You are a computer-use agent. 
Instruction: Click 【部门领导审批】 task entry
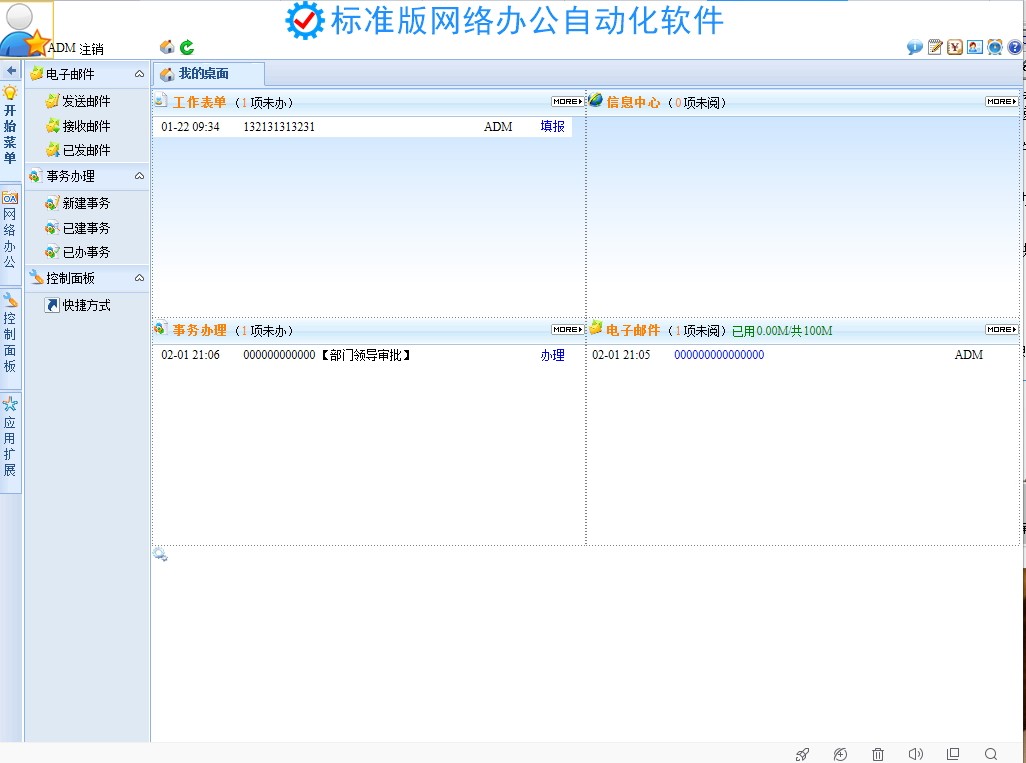point(365,355)
